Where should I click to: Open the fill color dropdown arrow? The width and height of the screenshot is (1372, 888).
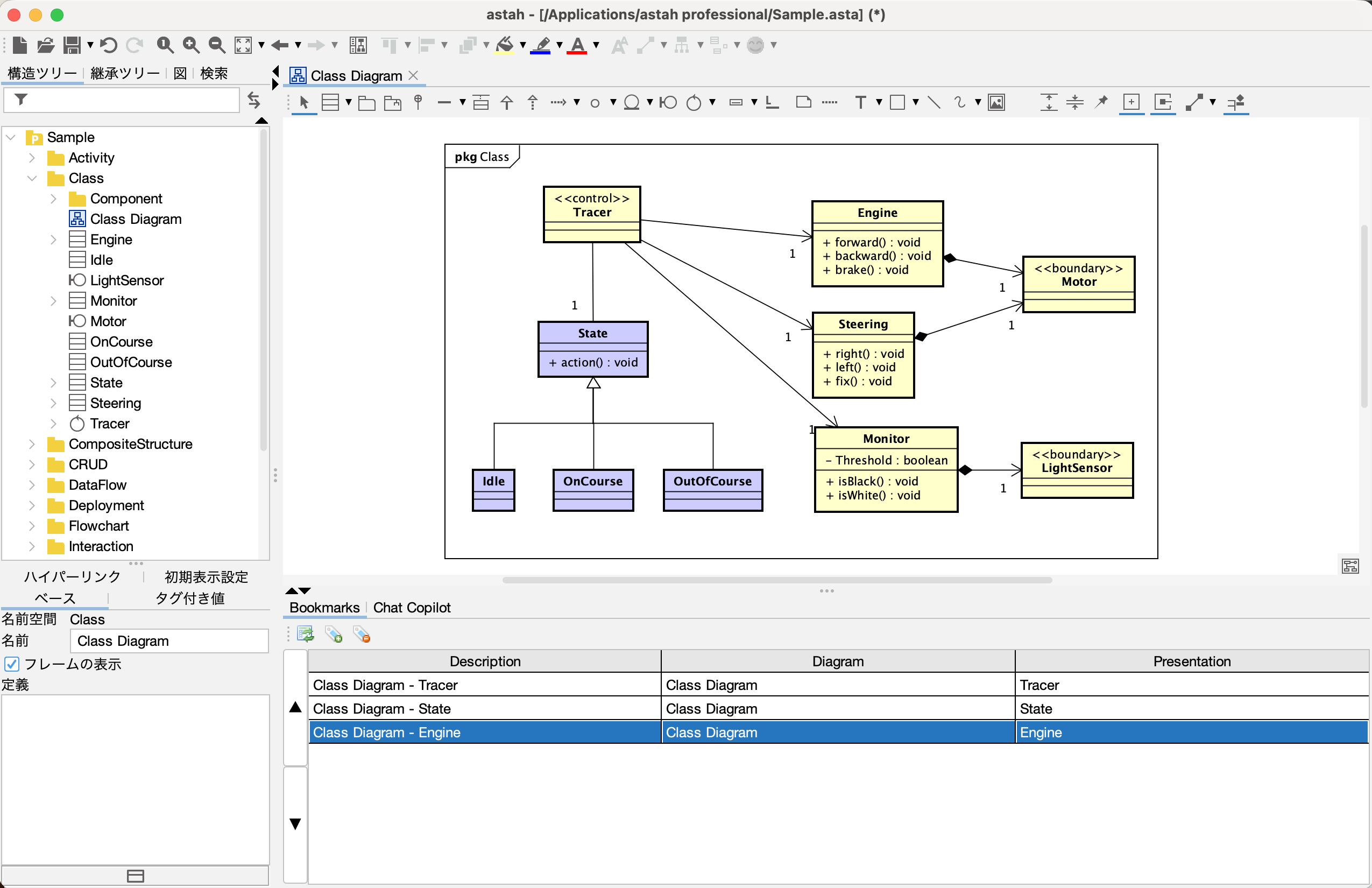pos(522,45)
